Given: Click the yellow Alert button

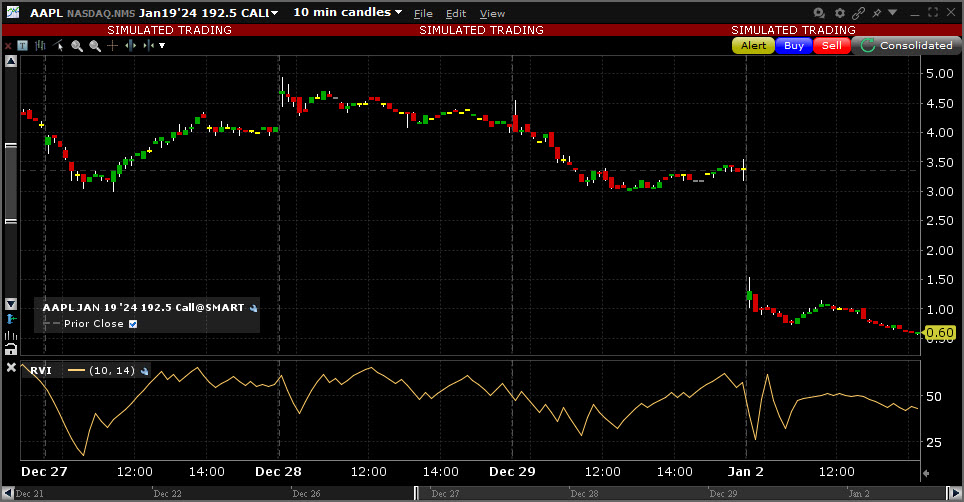Looking at the screenshot, I should point(753,45).
